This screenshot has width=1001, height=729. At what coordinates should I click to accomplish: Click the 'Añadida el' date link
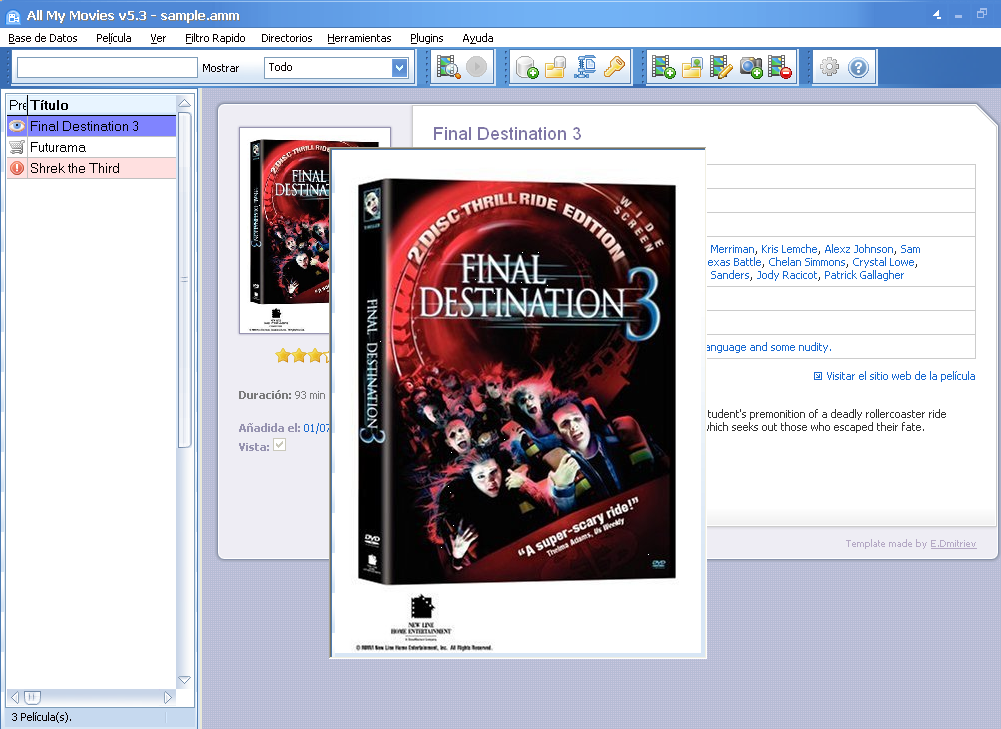(x=316, y=428)
